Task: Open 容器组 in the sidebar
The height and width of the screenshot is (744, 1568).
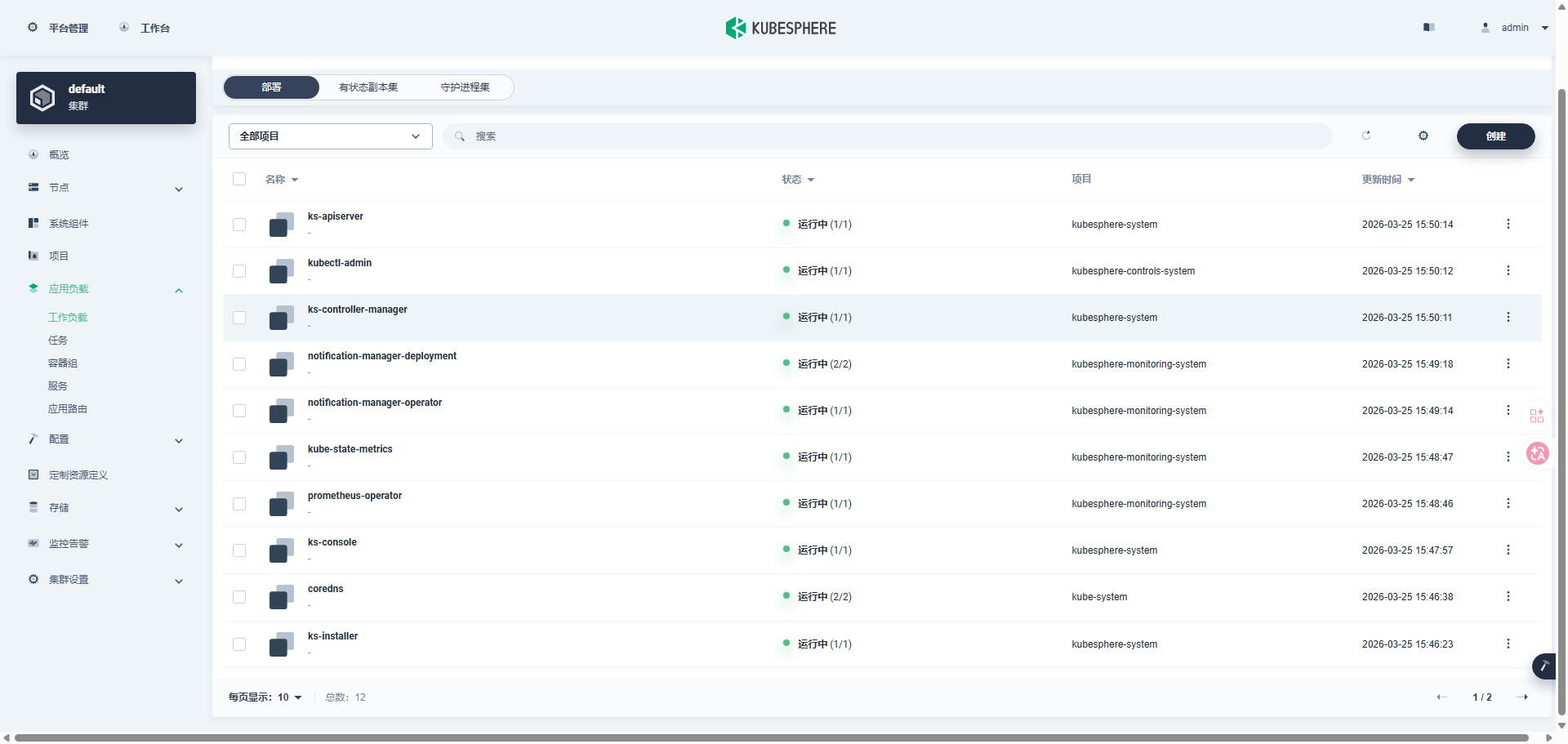Action: coord(63,363)
